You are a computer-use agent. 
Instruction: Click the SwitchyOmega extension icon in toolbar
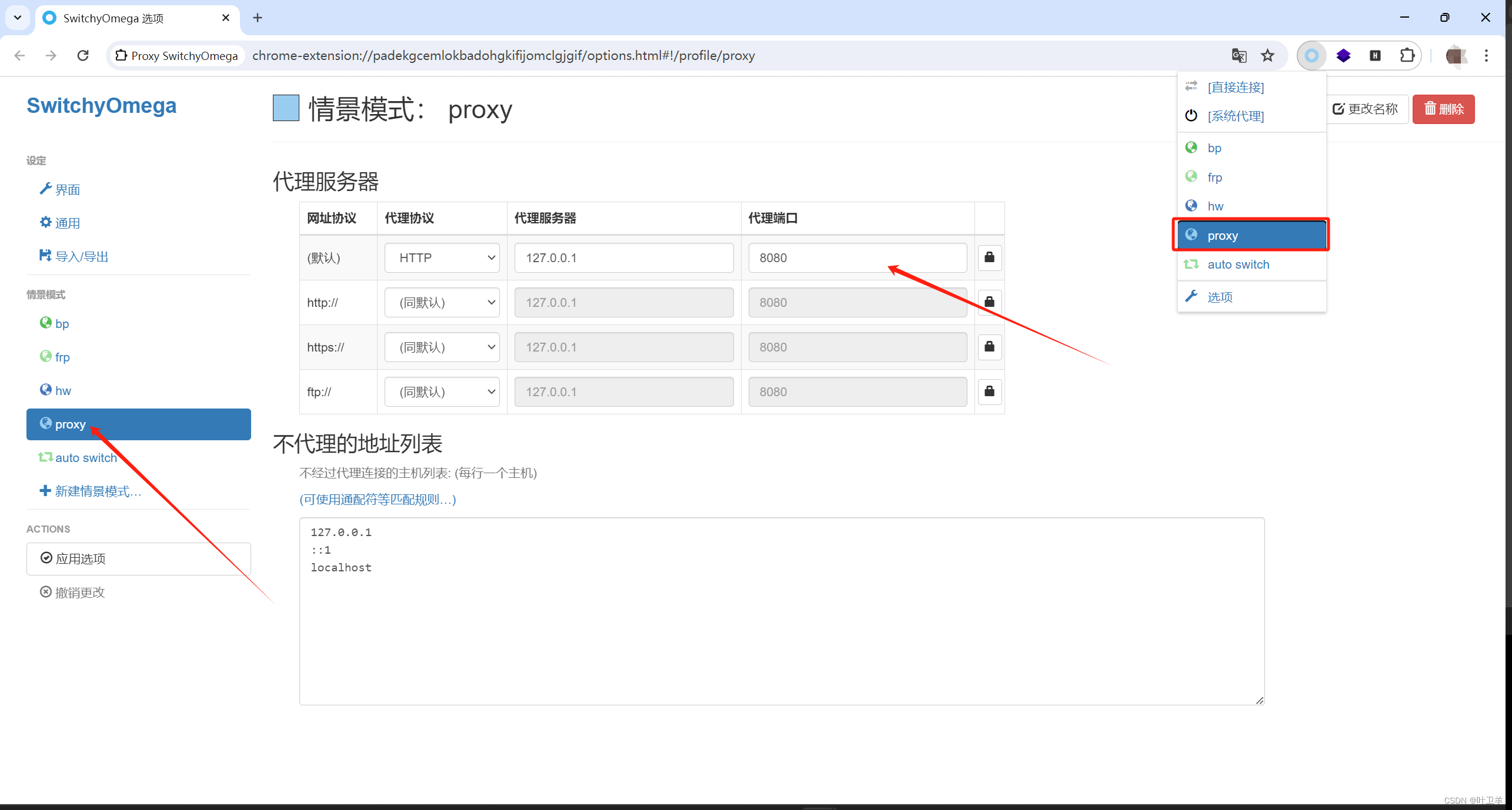[1311, 56]
